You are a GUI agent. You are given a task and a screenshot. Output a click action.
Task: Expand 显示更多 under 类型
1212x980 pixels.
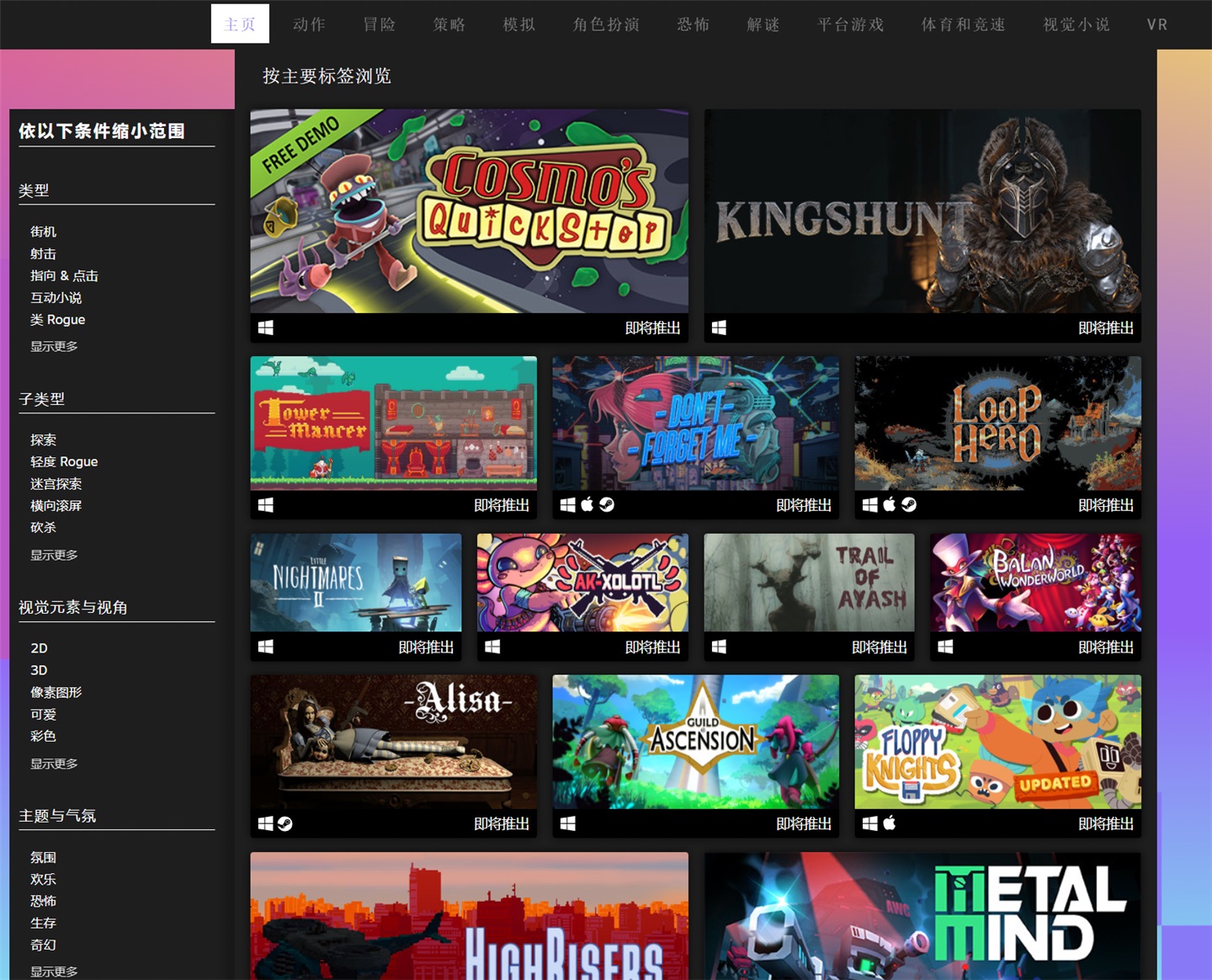54,346
